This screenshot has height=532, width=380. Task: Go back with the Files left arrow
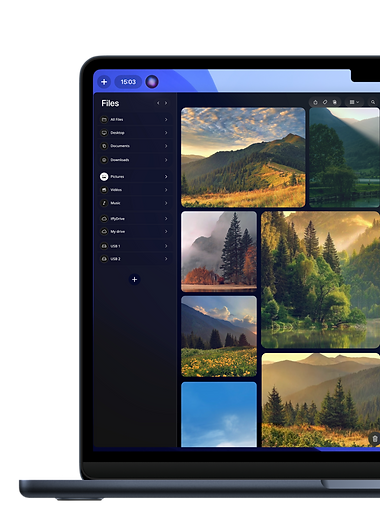[x=158, y=103]
